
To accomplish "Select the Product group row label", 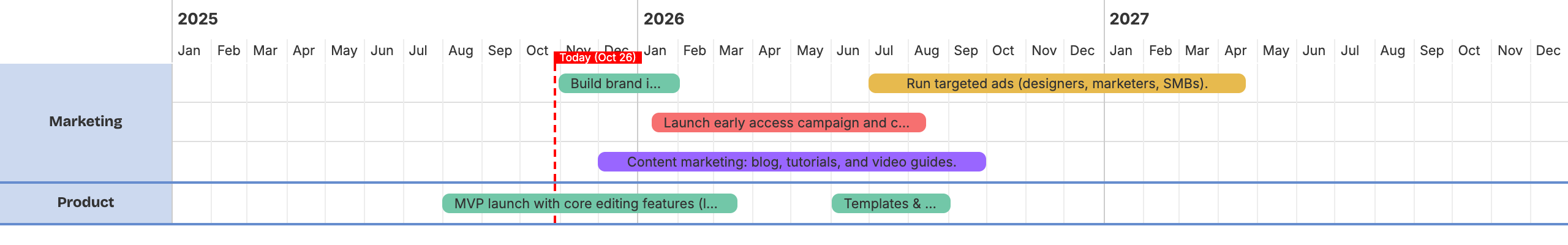I will 86,202.
